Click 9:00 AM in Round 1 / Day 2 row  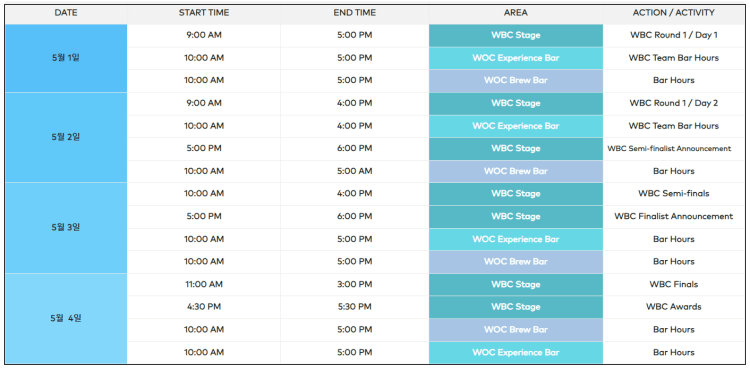204,103
